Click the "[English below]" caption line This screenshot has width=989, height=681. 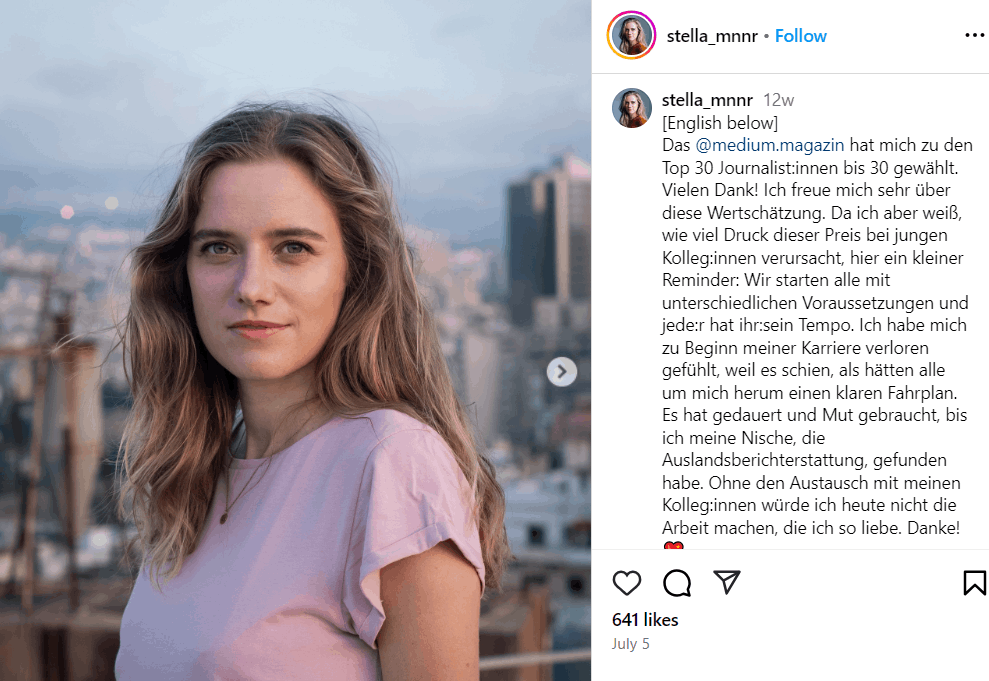719,123
